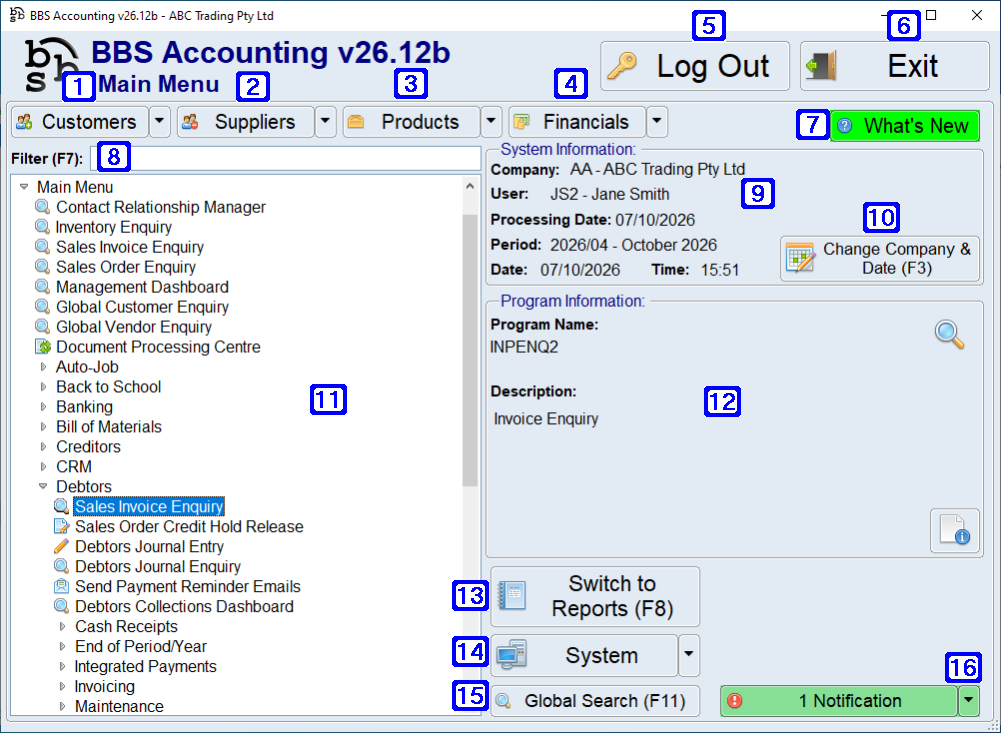Focus the Filter (F7) text field
1002x734 pixels.
(x=286, y=158)
